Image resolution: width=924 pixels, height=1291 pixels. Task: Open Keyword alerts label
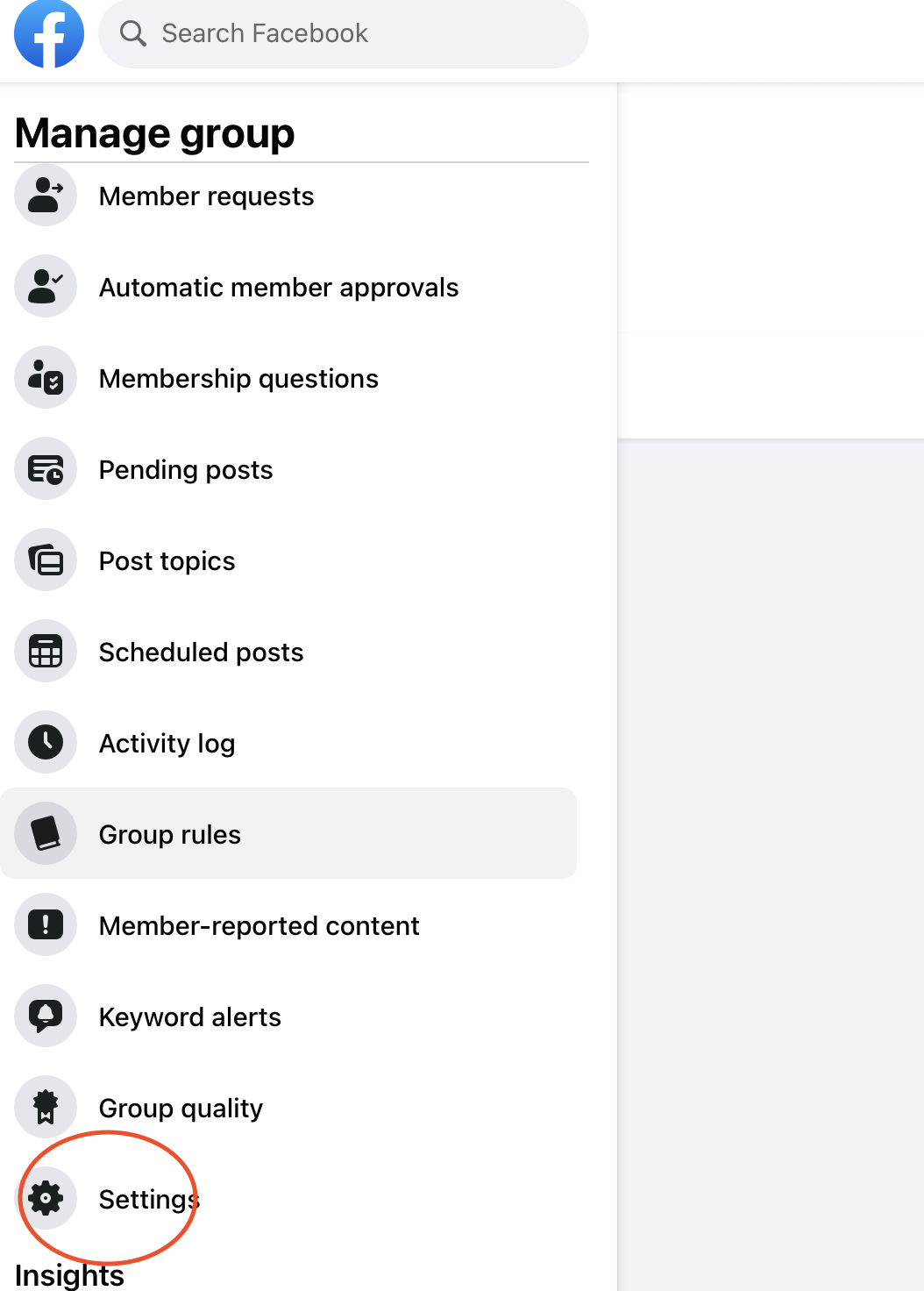[x=190, y=1017]
